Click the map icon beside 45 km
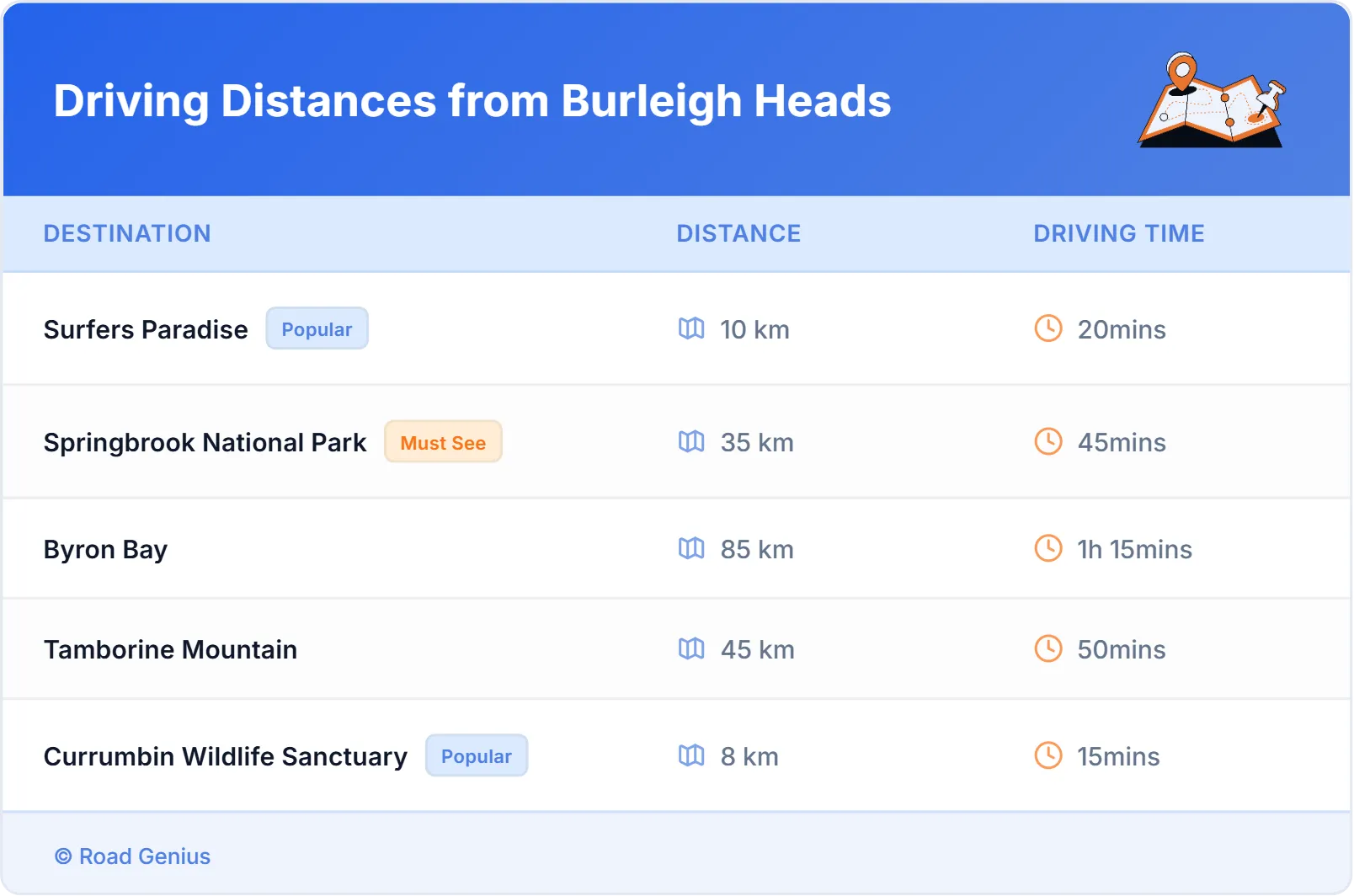The width and height of the screenshot is (1354, 896). tap(691, 648)
